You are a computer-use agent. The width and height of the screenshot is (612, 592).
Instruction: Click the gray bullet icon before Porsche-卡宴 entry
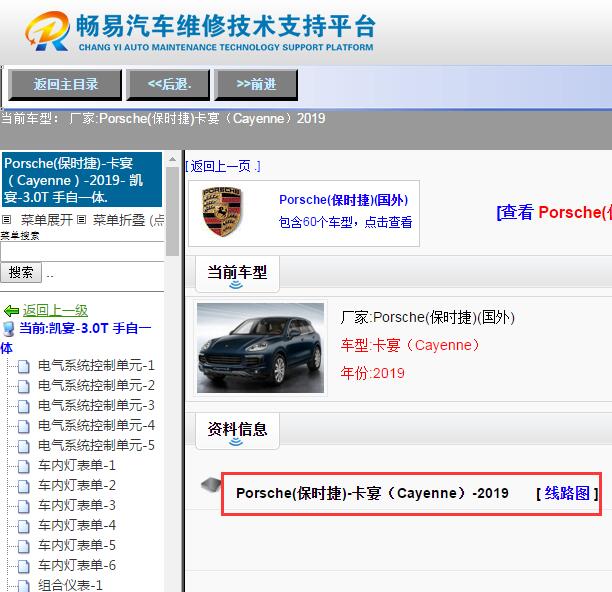(211, 485)
